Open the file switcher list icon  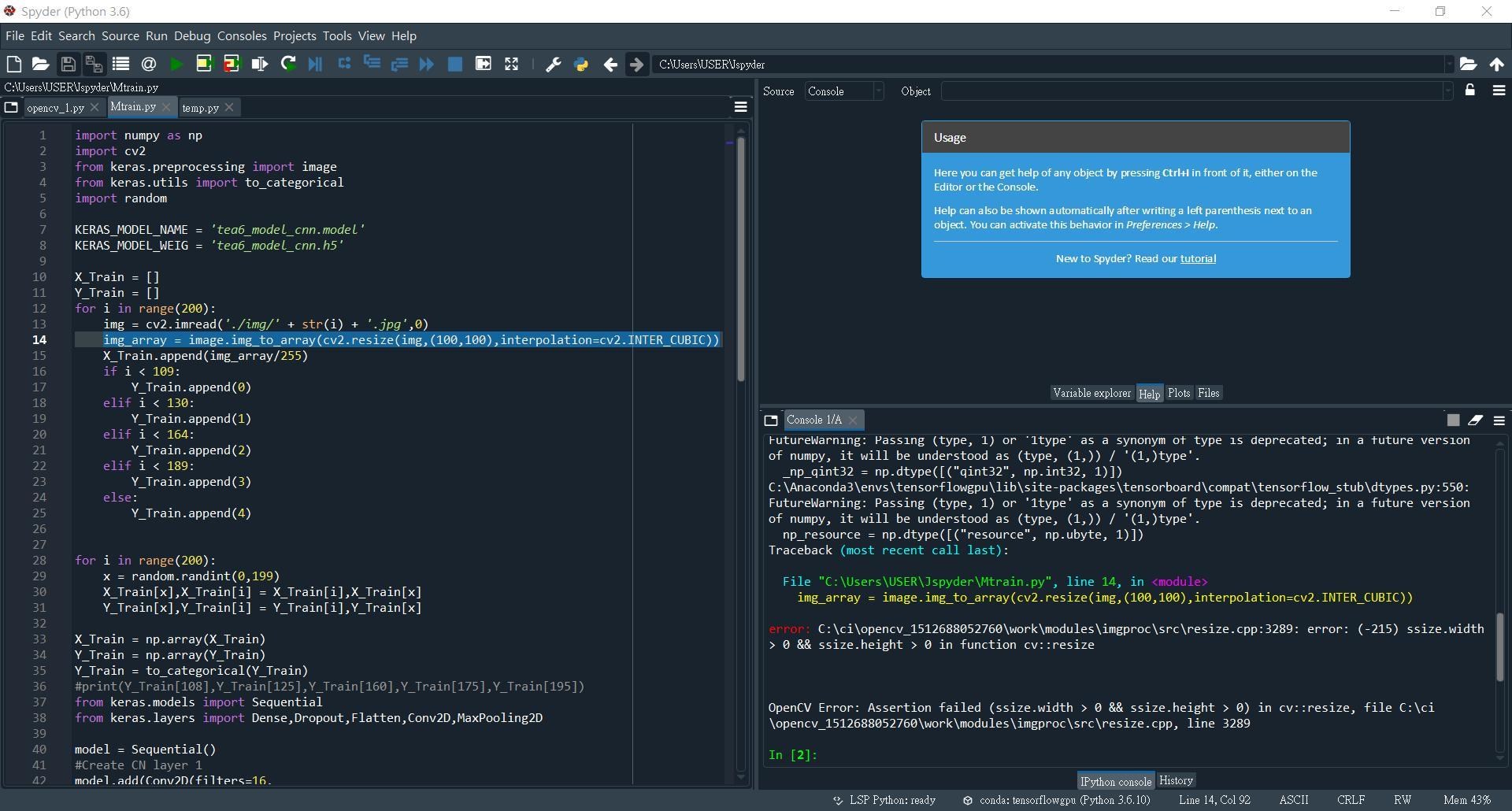coord(120,65)
